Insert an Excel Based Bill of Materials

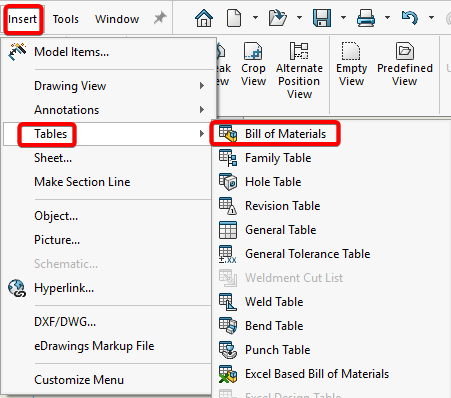(317, 374)
